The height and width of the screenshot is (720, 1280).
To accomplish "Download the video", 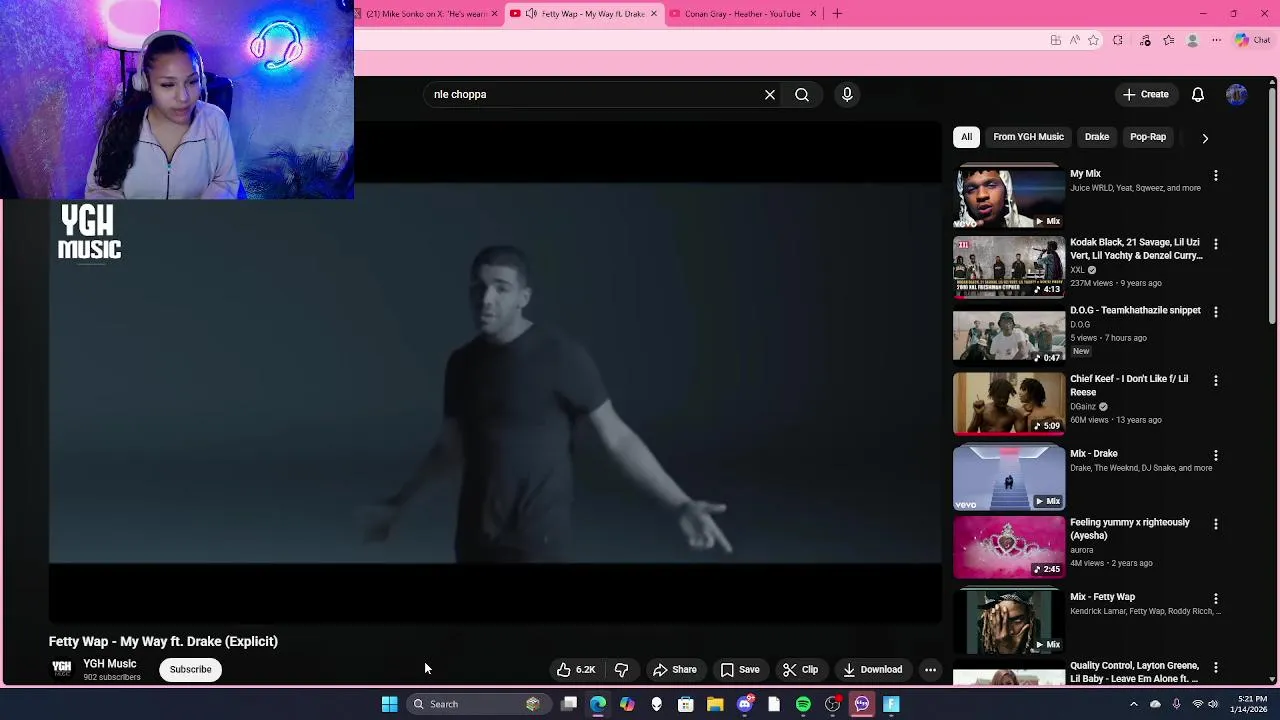I will pyautogui.click(x=872, y=670).
